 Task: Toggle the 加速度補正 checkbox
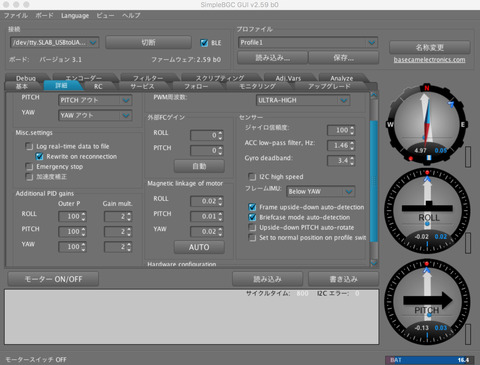point(29,177)
